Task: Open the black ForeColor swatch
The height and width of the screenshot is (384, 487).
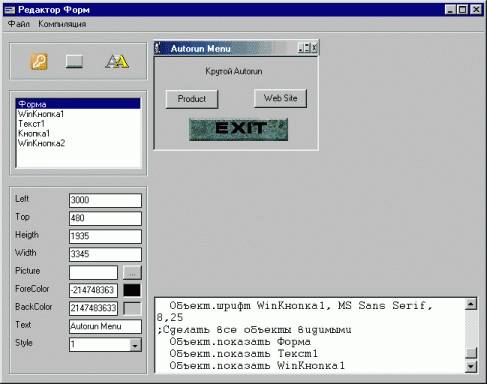Action: point(132,290)
